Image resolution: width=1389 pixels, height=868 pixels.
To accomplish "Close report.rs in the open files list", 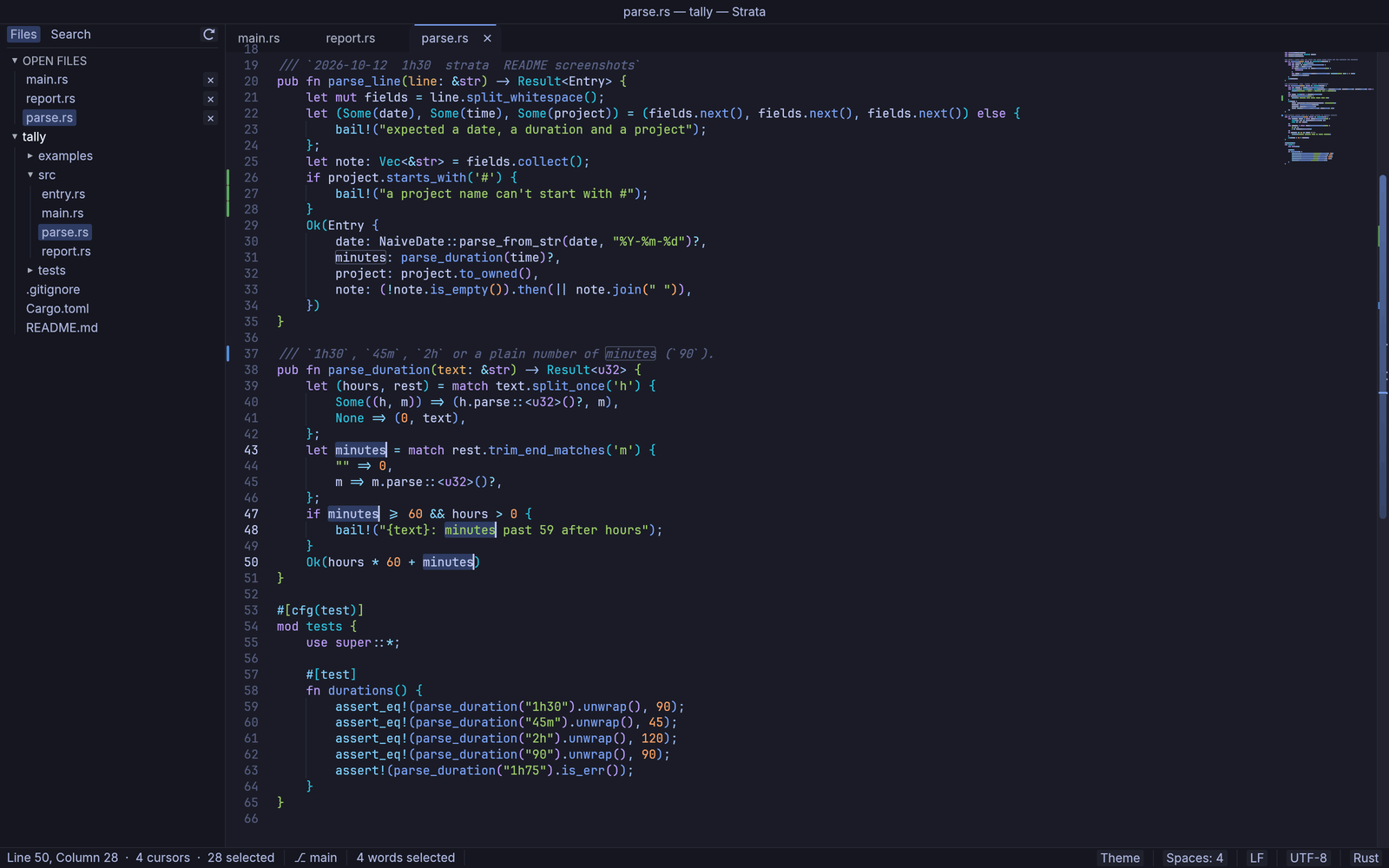I will point(210,99).
